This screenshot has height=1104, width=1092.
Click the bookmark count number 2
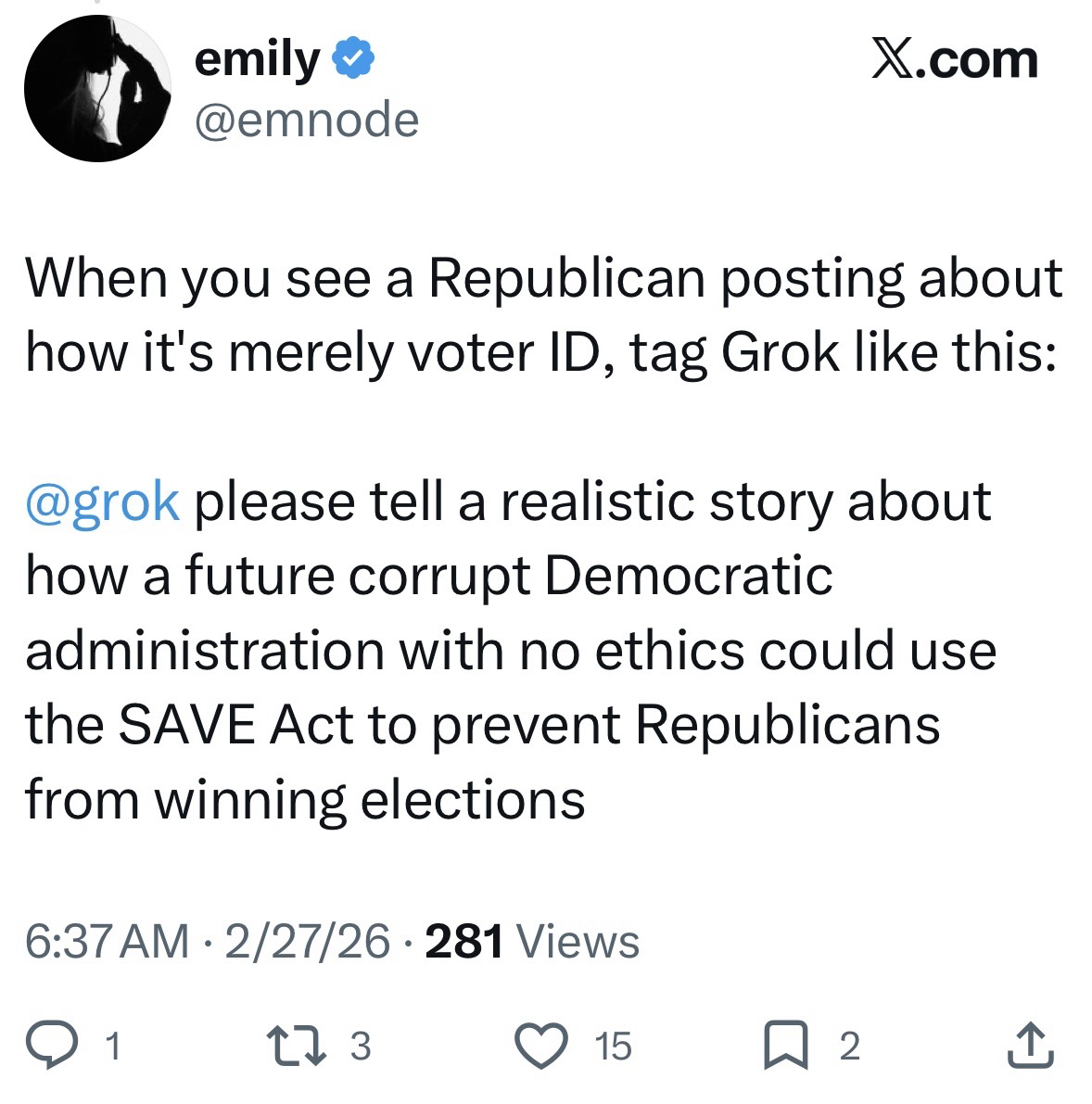849,1047
